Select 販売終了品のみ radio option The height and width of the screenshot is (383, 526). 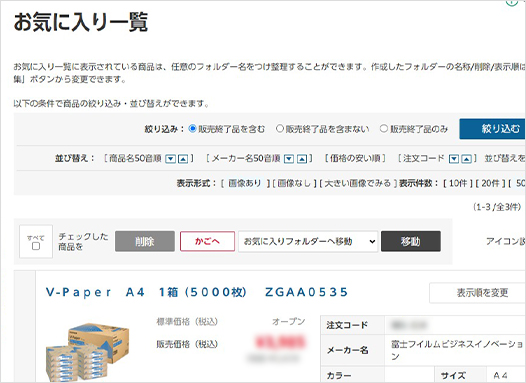coord(383,128)
